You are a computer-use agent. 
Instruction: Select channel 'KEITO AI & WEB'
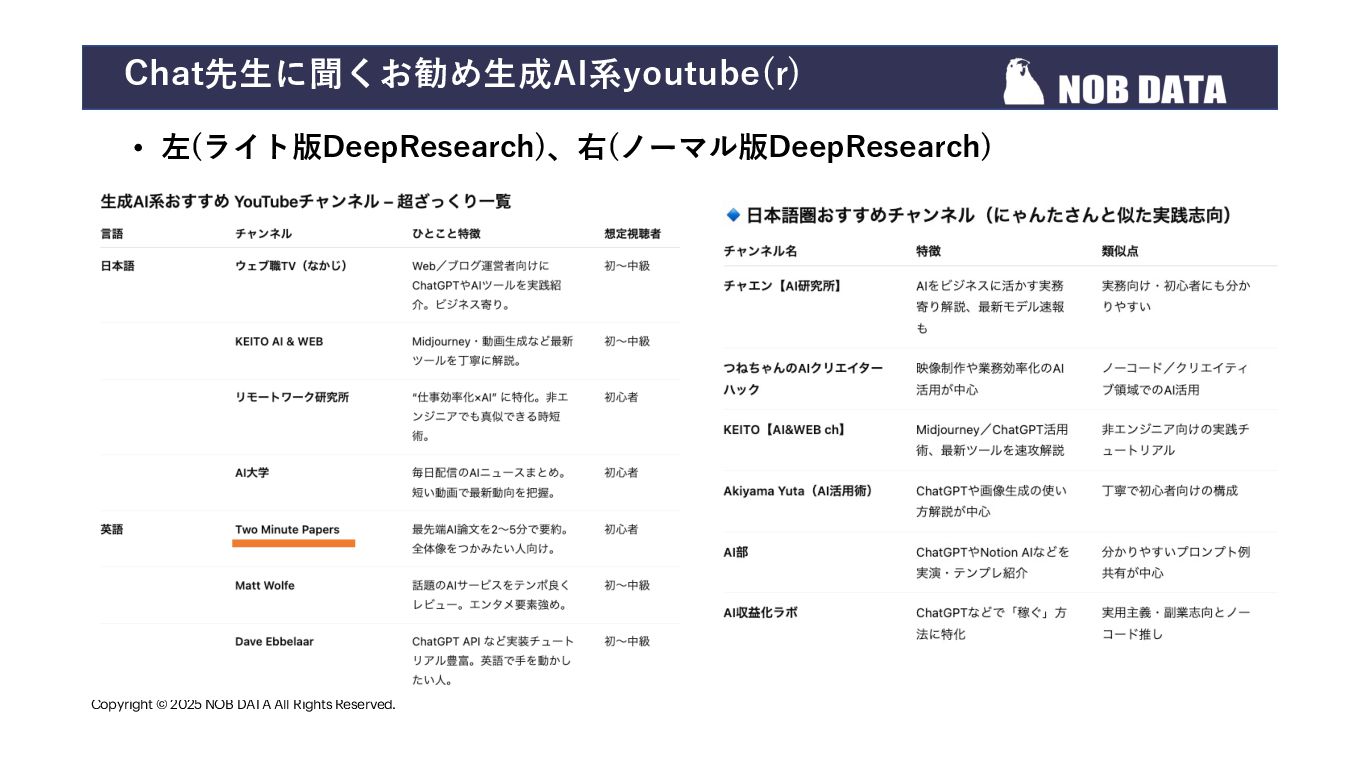(x=279, y=341)
